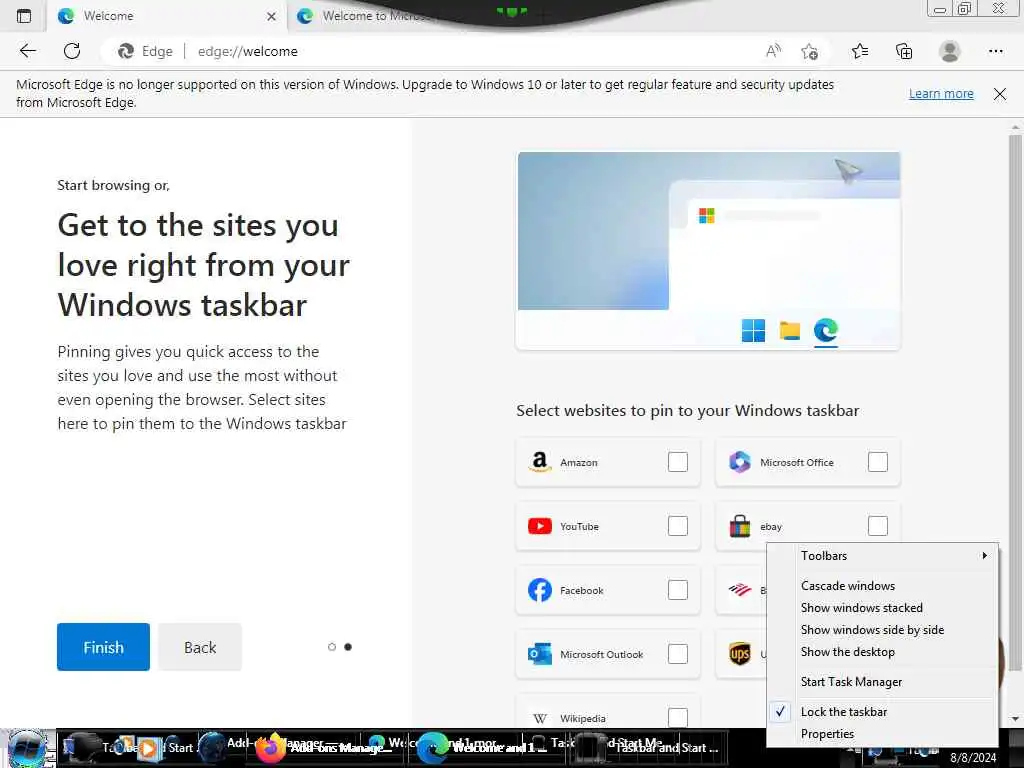Add this page to favorites

810,51
